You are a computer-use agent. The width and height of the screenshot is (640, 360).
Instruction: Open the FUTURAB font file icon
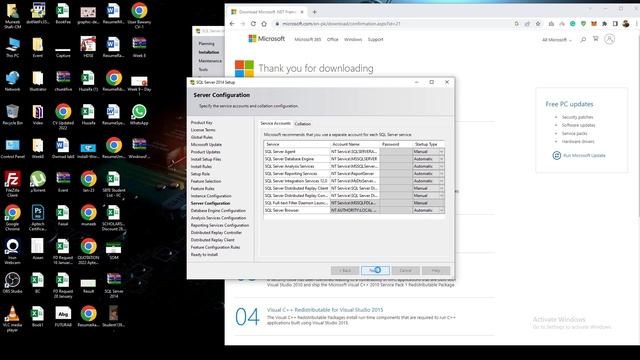(63, 317)
